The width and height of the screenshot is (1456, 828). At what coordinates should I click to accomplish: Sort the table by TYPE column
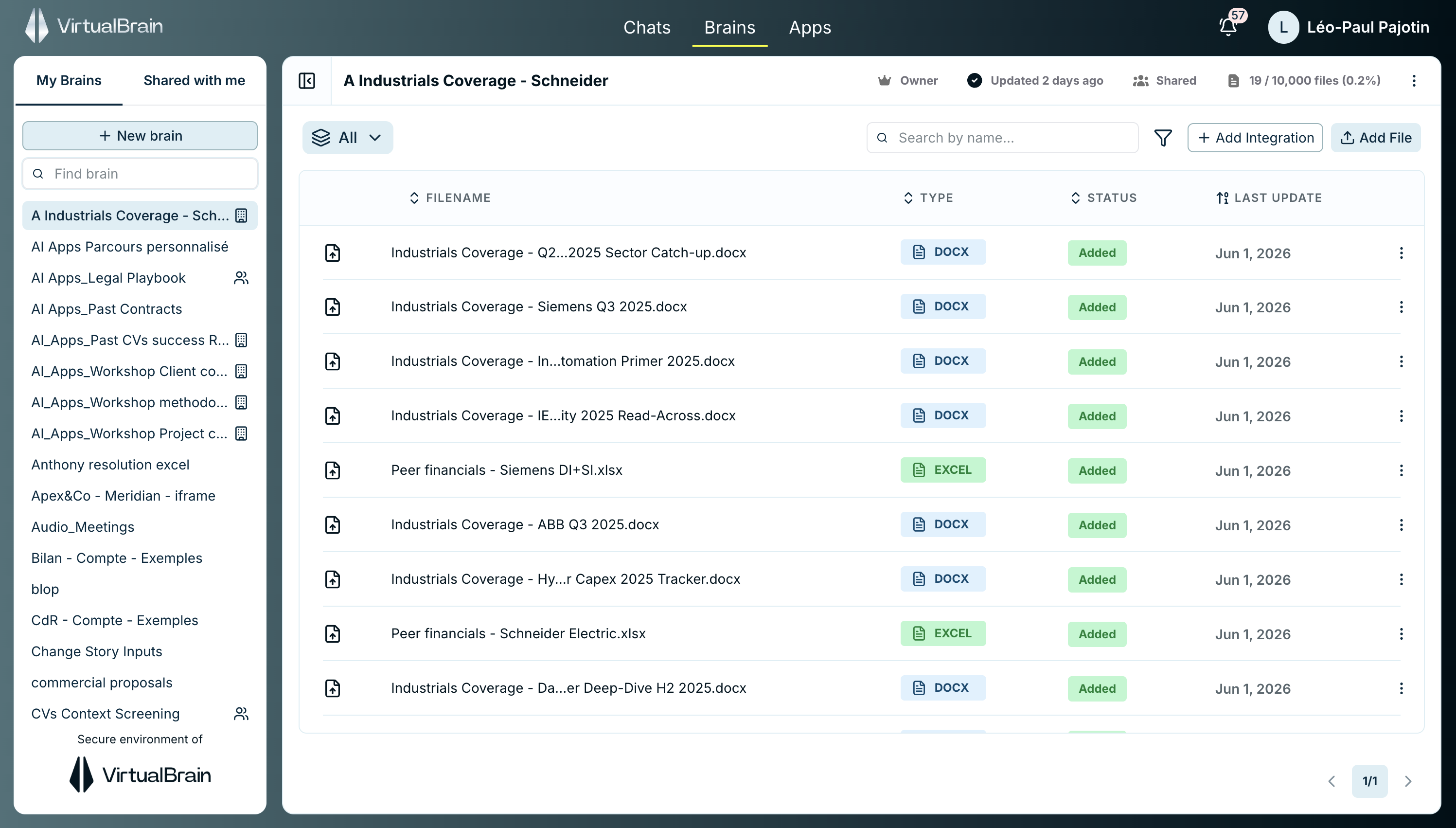pos(929,198)
